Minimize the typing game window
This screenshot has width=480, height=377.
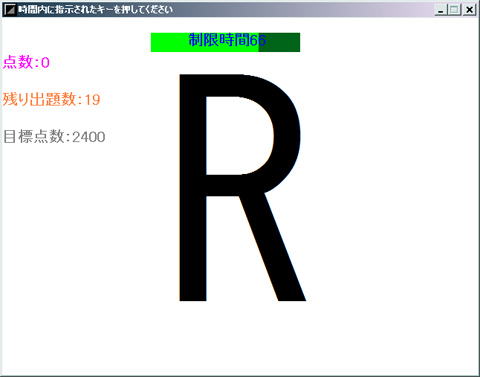coord(441,10)
